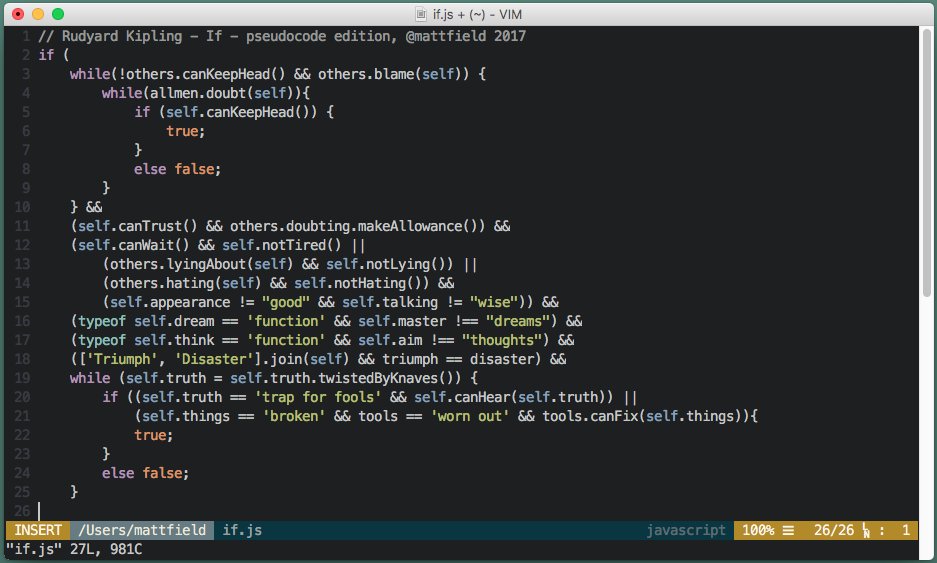Click the javascript filetype label
The width and height of the screenshot is (937, 563).
tap(686, 530)
